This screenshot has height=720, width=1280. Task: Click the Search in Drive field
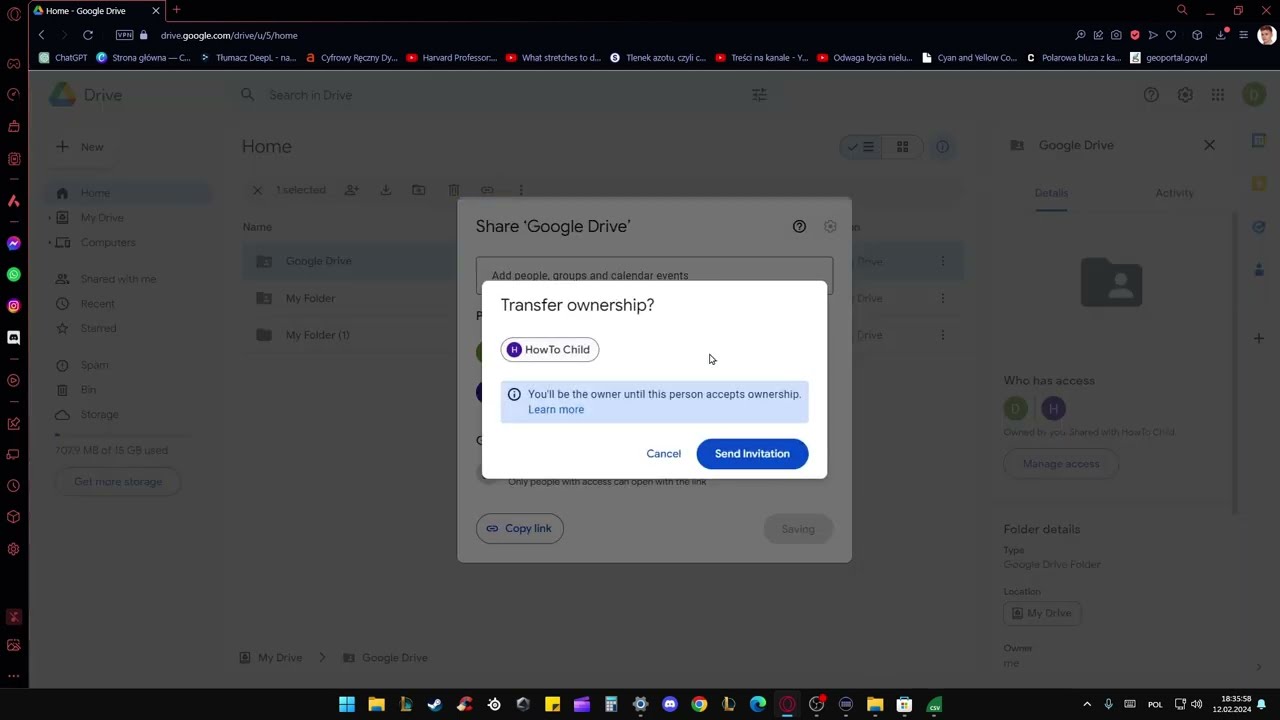[x=500, y=95]
